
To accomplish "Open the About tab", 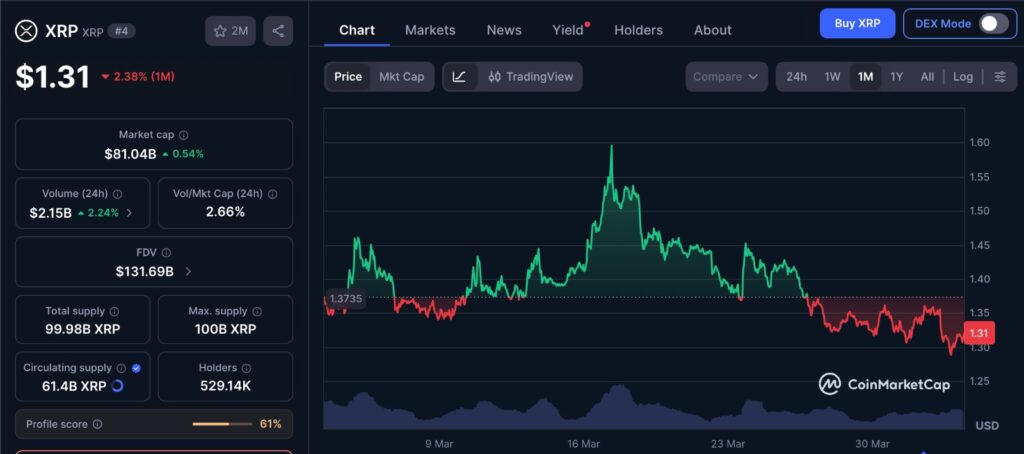I will tap(712, 30).
